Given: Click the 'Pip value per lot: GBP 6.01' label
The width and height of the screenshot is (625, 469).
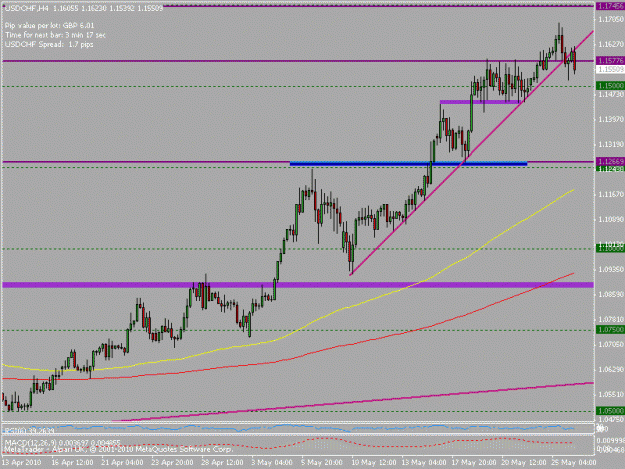Looking at the screenshot, I should point(49,26).
